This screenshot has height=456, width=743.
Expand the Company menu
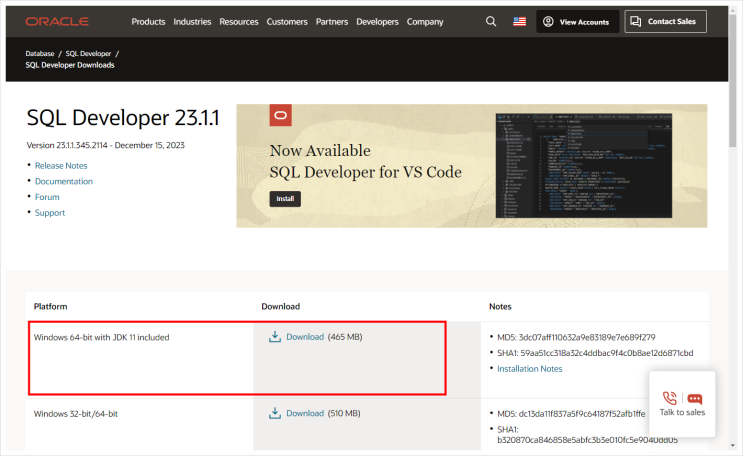point(425,21)
